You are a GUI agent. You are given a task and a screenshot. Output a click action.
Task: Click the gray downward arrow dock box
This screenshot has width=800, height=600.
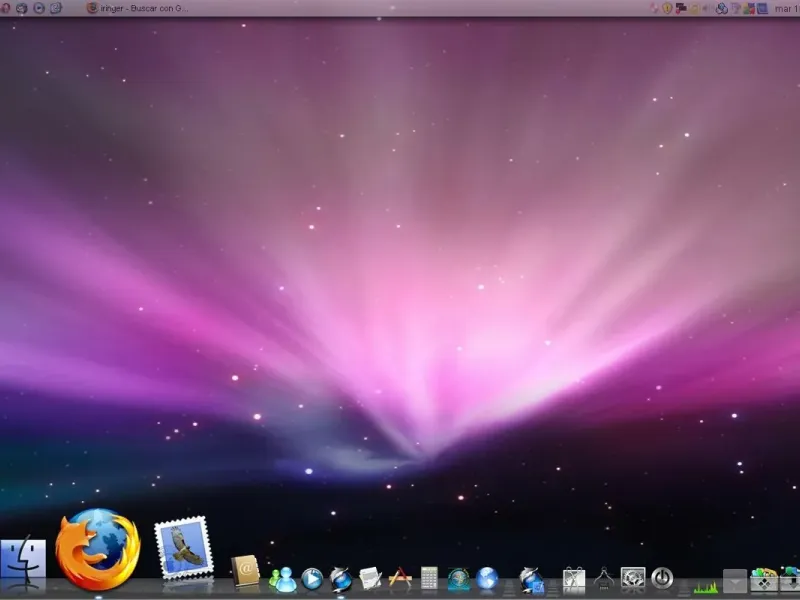pos(735,581)
